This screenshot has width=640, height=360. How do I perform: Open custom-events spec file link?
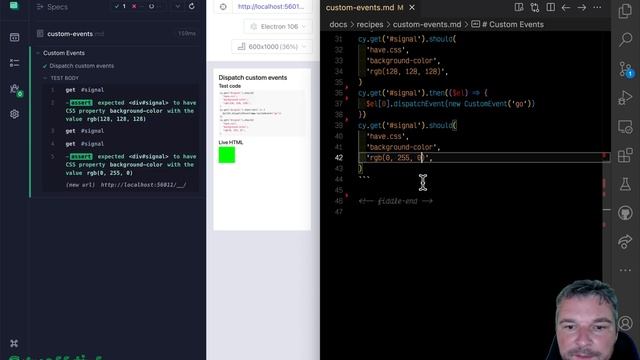(70, 34)
